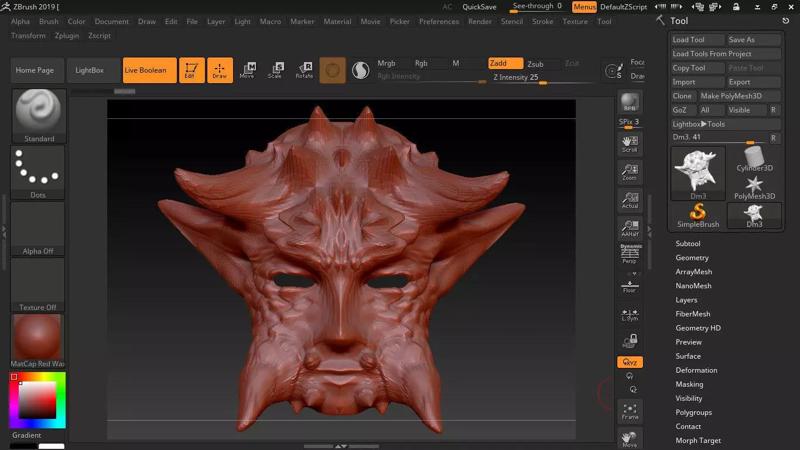Click the Zoom view icon

coord(630,172)
